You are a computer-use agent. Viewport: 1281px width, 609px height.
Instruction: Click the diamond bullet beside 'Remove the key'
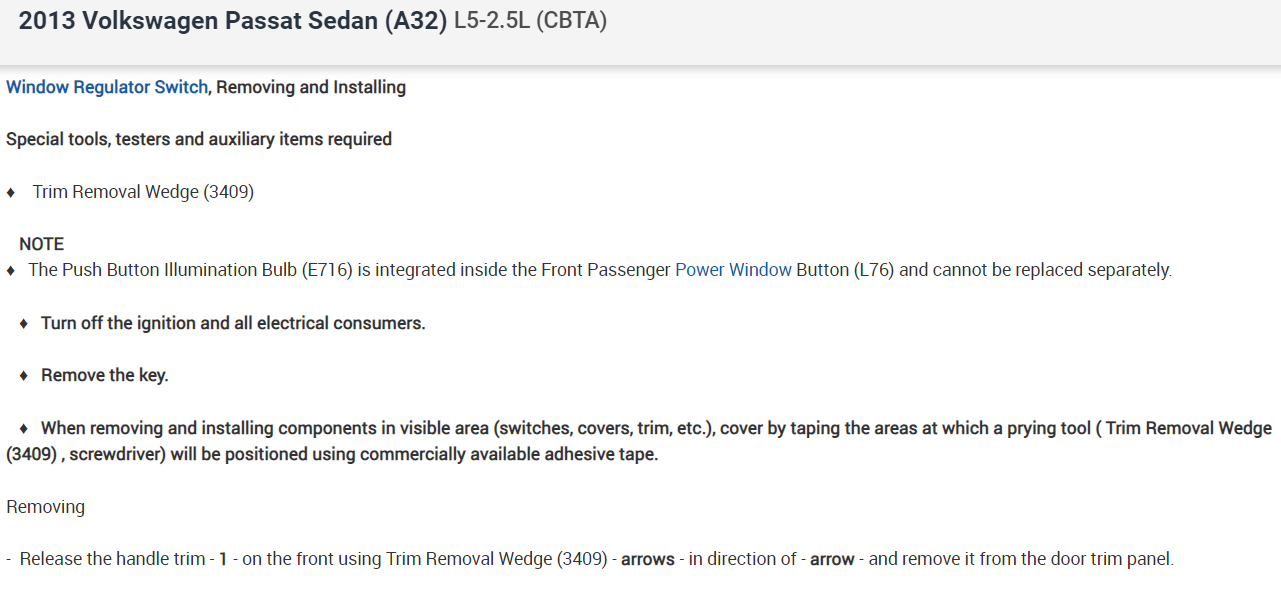pyautogui.click(x=24, y=376)
